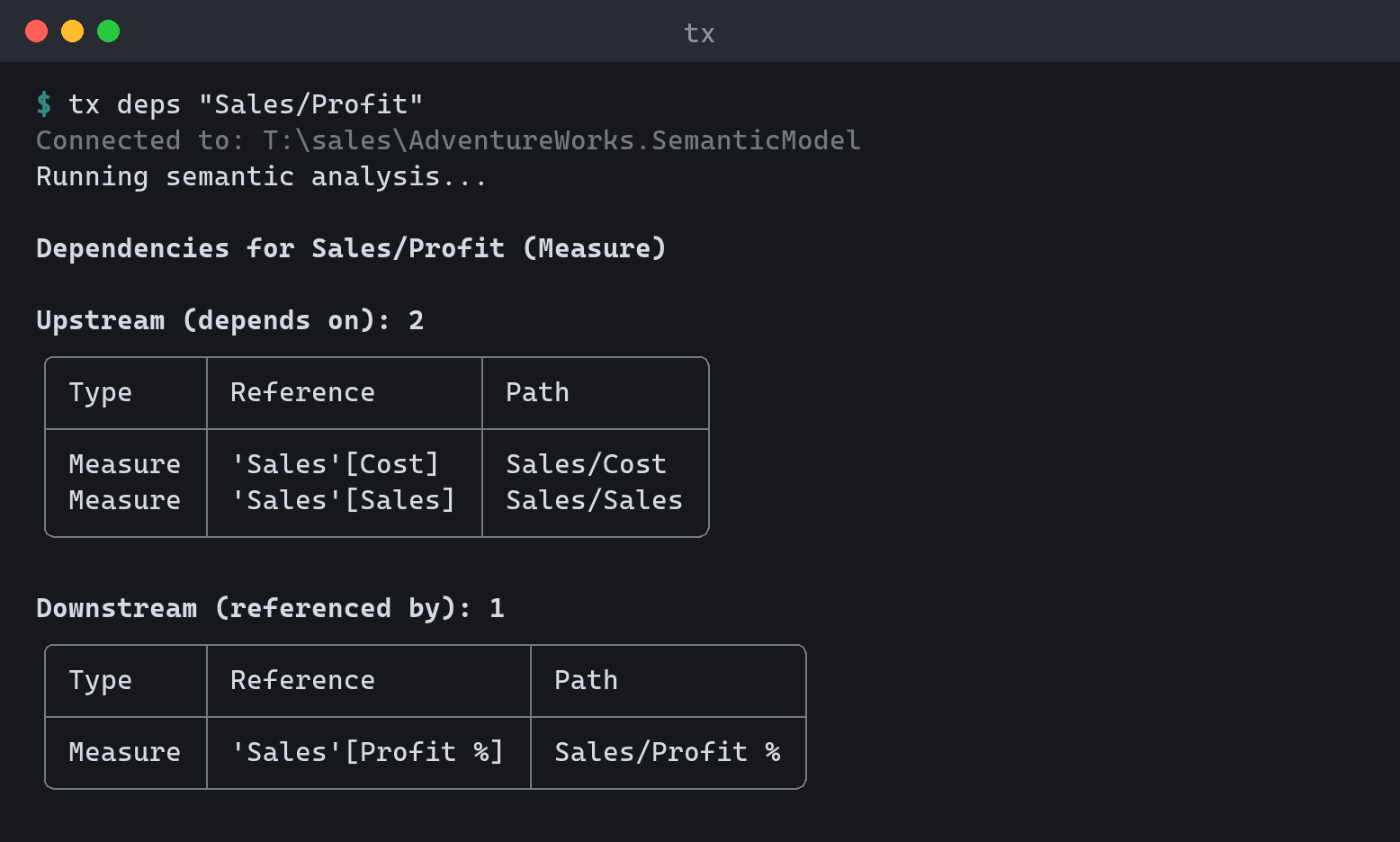
Task: Click Measure type in the Profit % row
Action: click(x=124, y=752)
